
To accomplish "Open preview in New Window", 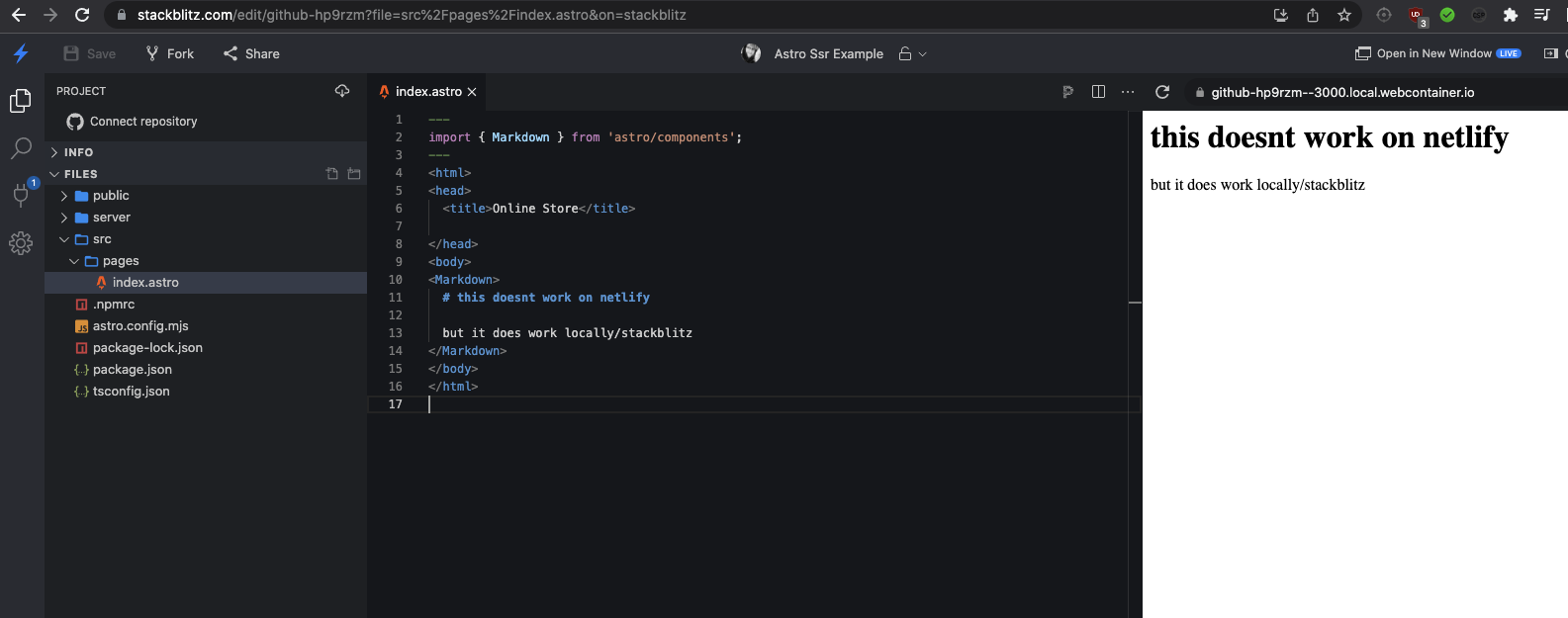I will point(1437,53).
